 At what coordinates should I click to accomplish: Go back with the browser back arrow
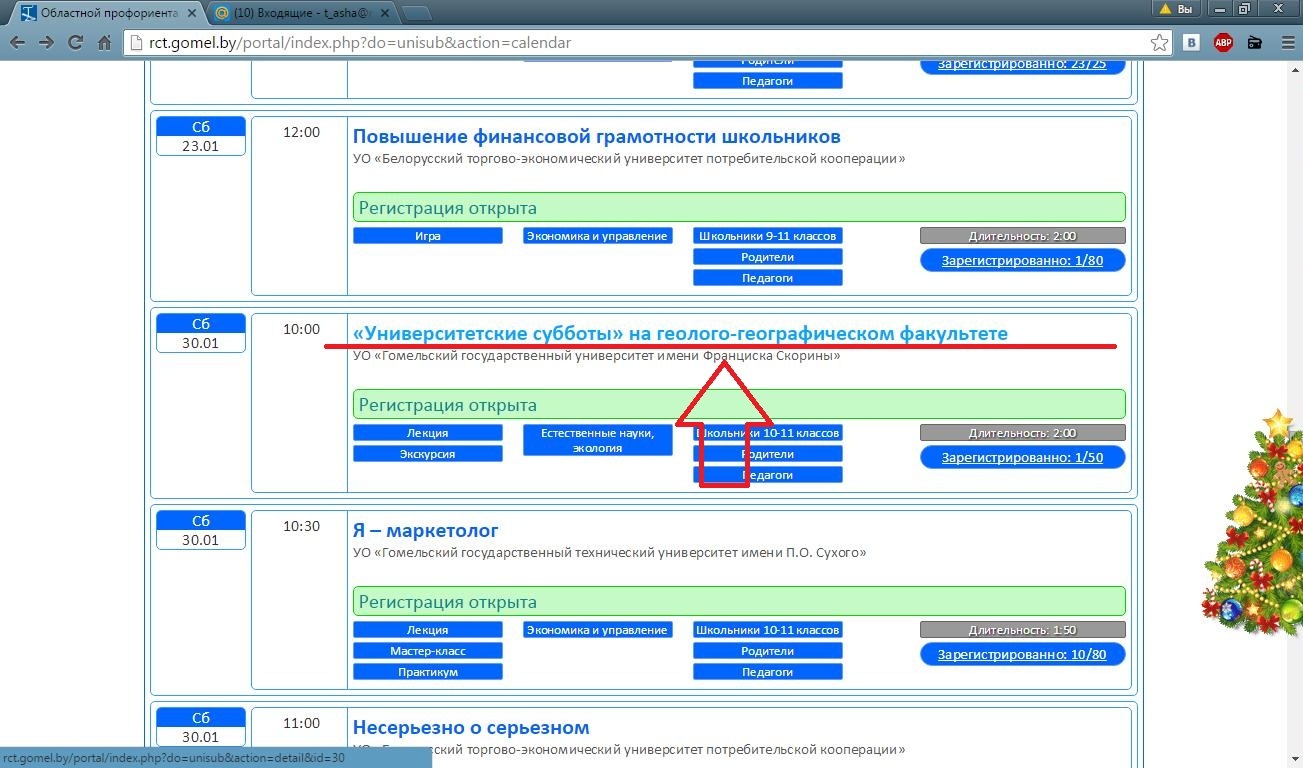17,43
